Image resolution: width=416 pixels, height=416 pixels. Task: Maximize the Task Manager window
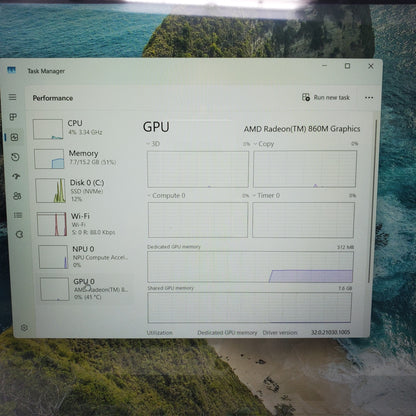[347, 66]
